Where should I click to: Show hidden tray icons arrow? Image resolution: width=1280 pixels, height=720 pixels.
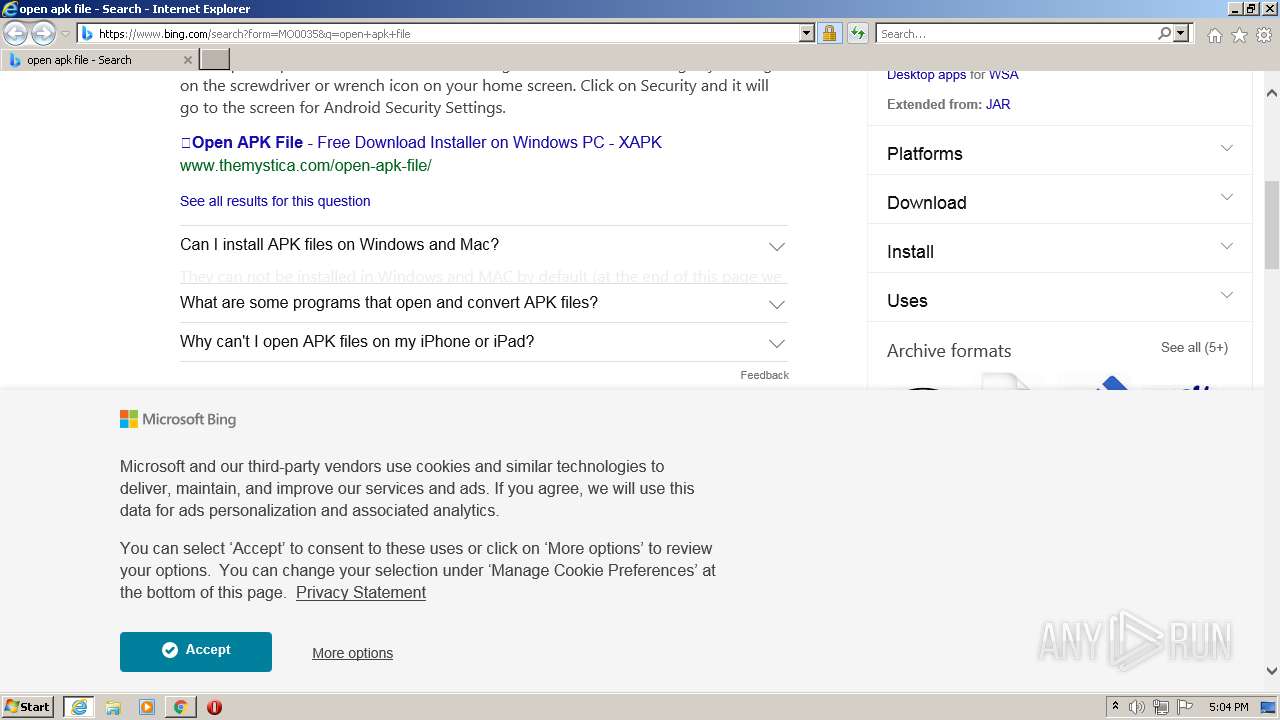[x=1115, y=707]
